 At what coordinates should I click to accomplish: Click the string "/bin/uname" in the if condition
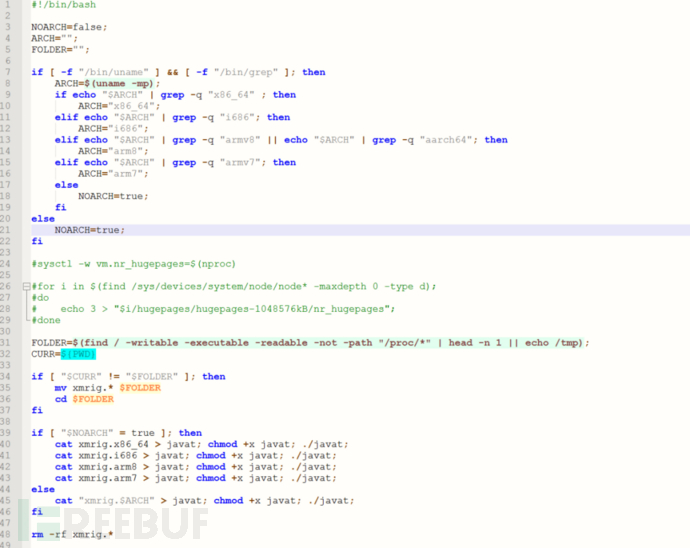[x=114, y=72]
